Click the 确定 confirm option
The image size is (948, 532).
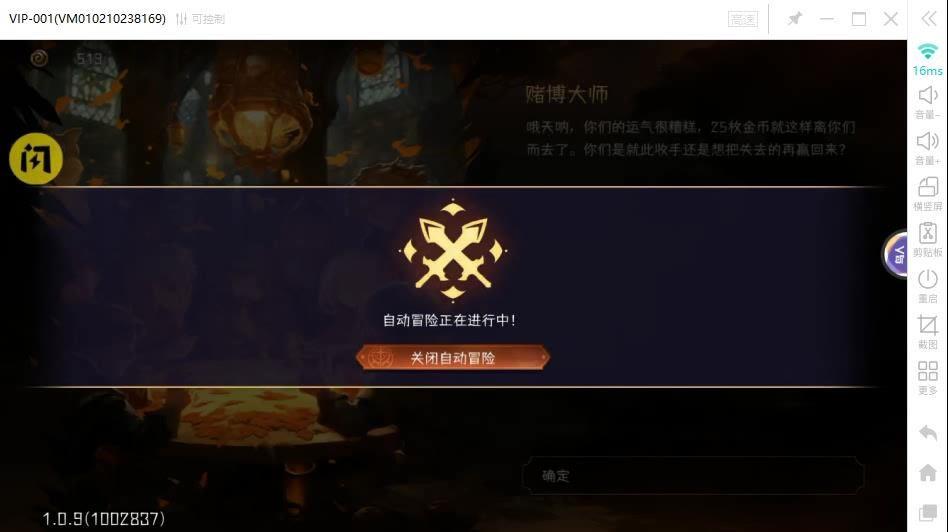pos(693,476)
